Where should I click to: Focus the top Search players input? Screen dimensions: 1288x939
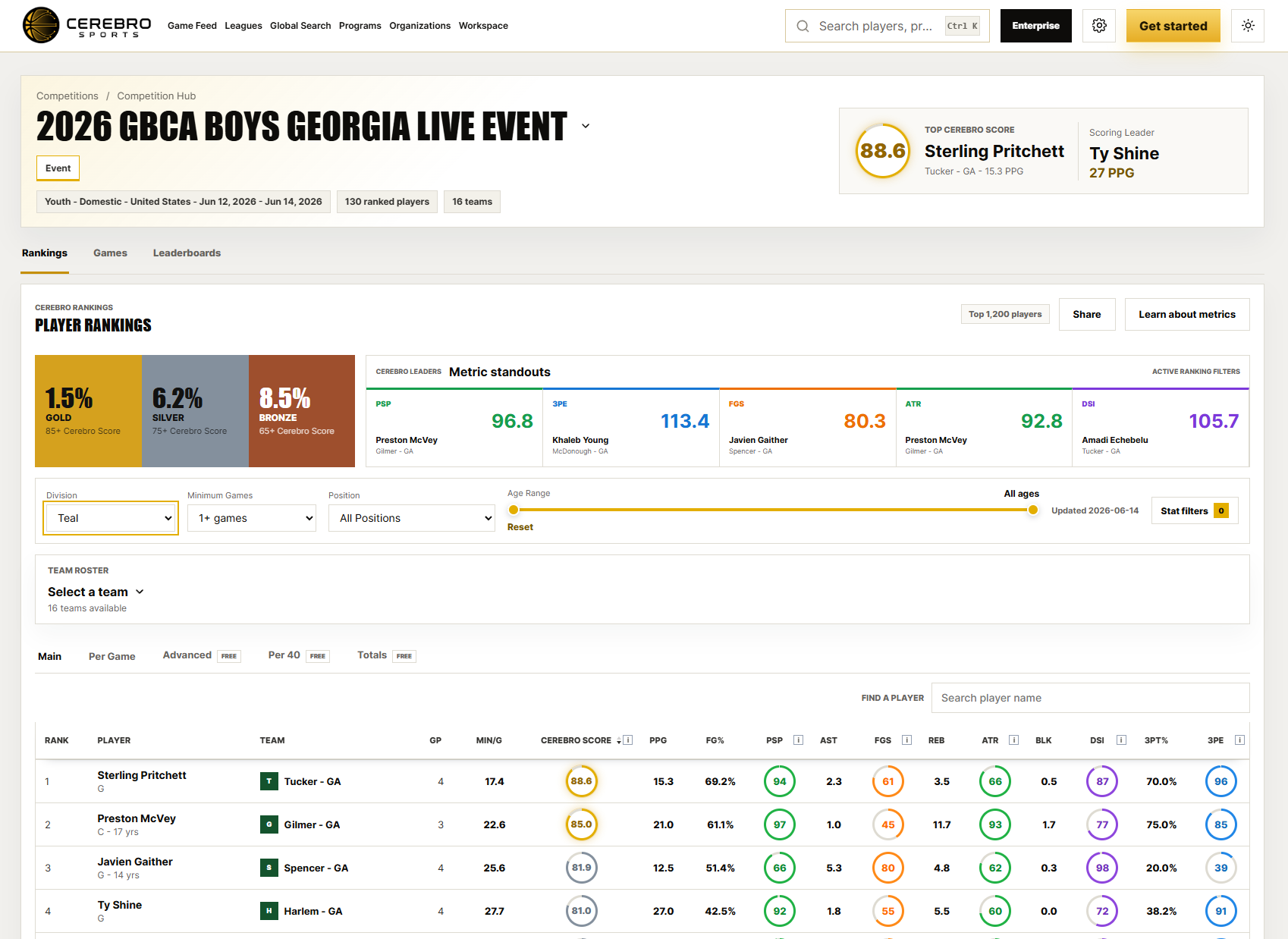[x=887, y=26]
